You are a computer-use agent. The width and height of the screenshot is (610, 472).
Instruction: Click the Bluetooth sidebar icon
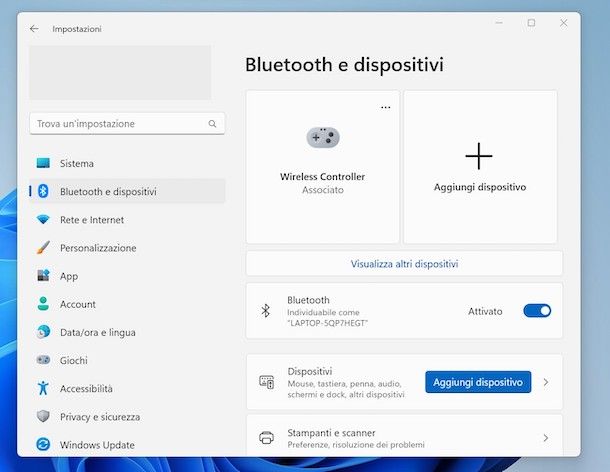43,191
